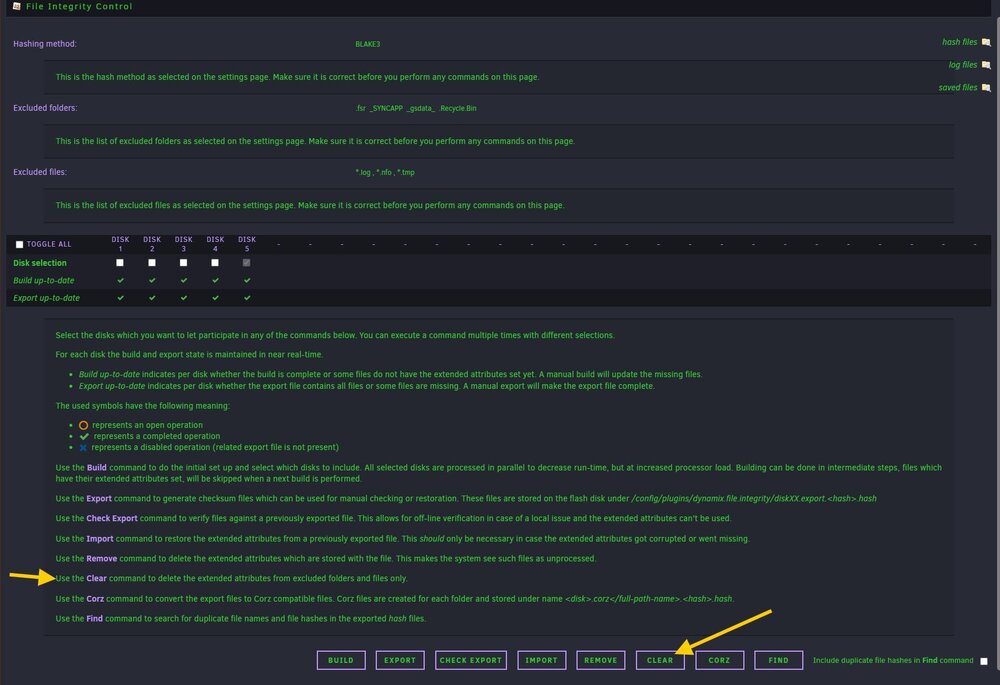This screenshot has height=685, width=1000.
Task: Open the saved files folder icon
Action: coord(986,88)
